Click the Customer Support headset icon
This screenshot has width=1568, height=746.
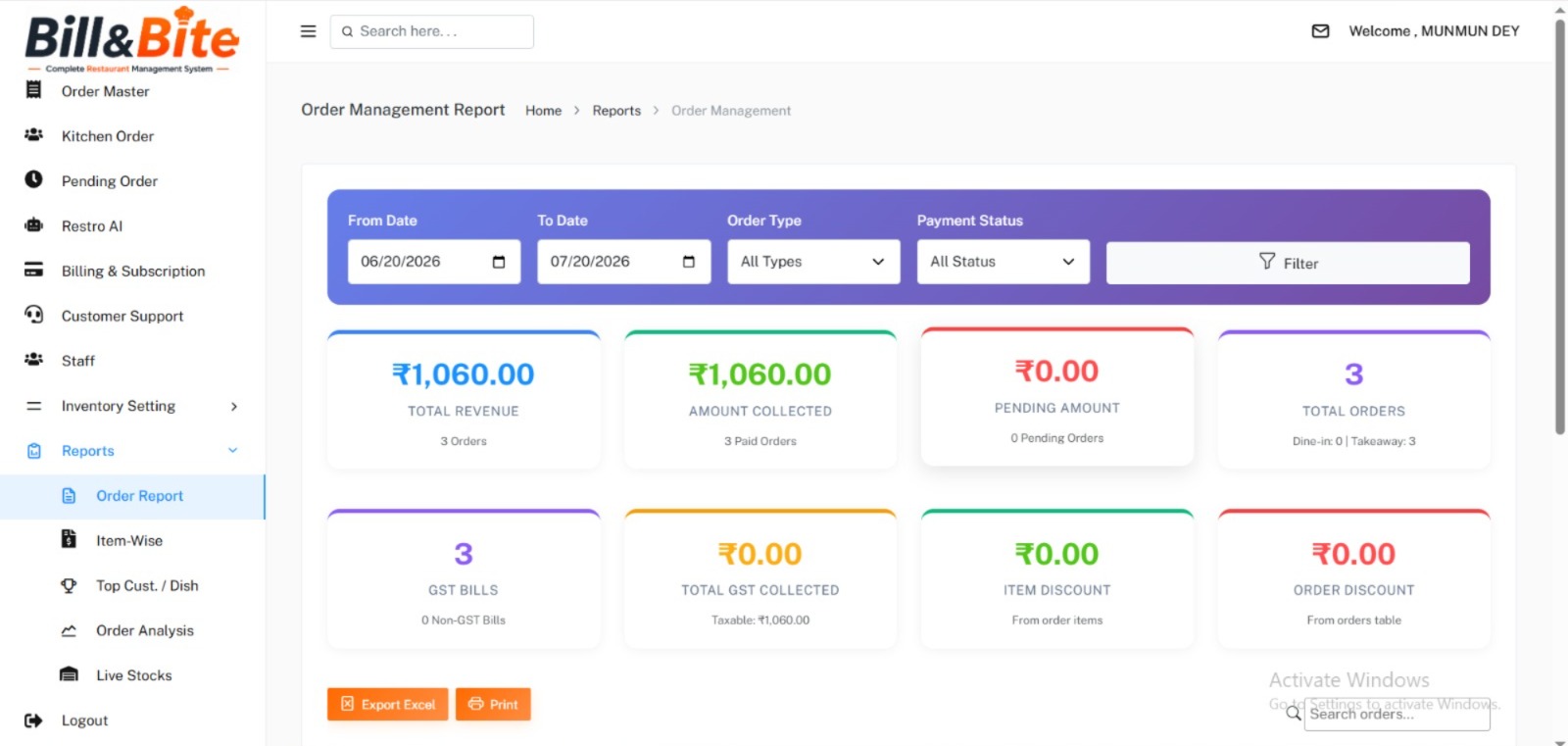click(x=33, y=315)
